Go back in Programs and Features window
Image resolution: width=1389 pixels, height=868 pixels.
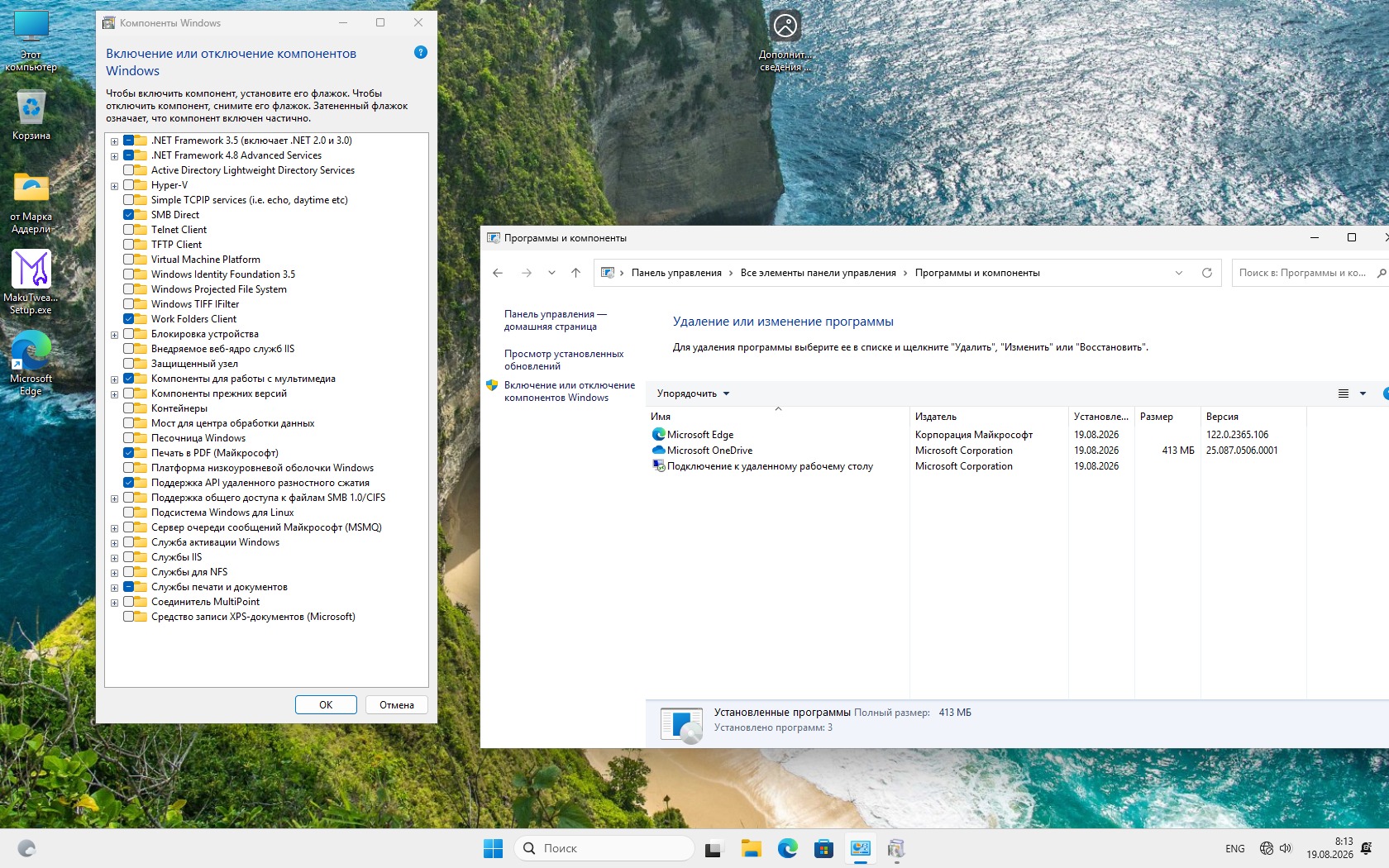(498, 273)
